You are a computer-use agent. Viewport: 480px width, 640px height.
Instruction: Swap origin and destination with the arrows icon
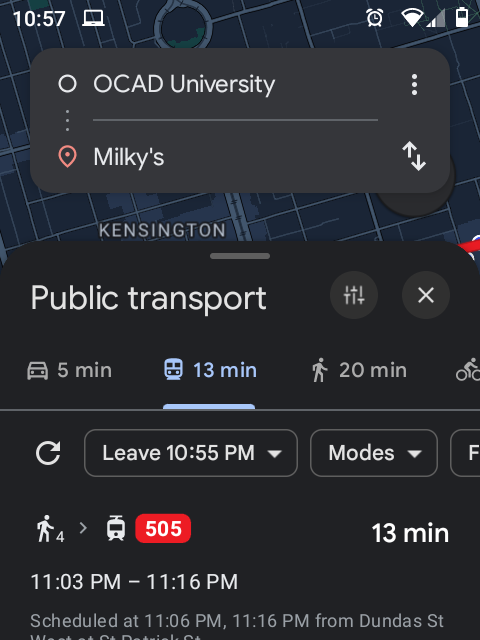point(414,156)
